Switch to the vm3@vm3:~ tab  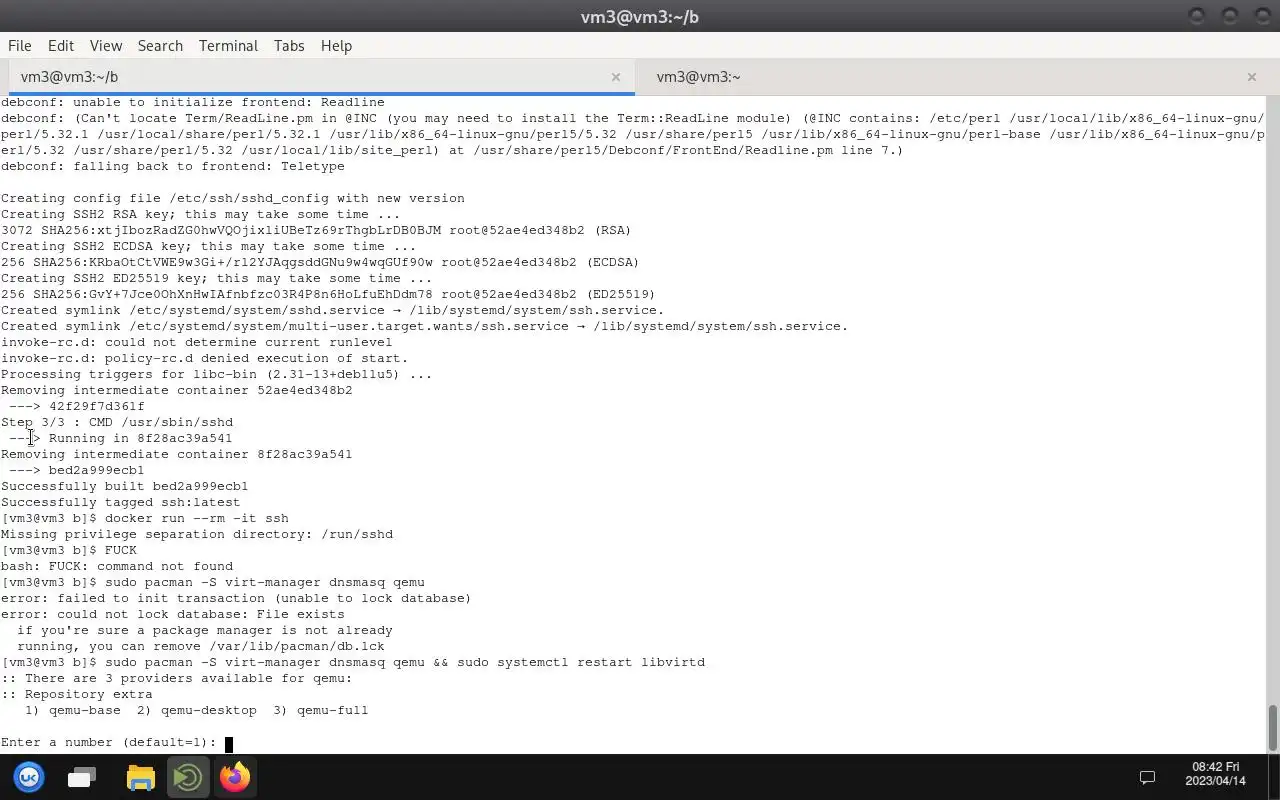953,77
